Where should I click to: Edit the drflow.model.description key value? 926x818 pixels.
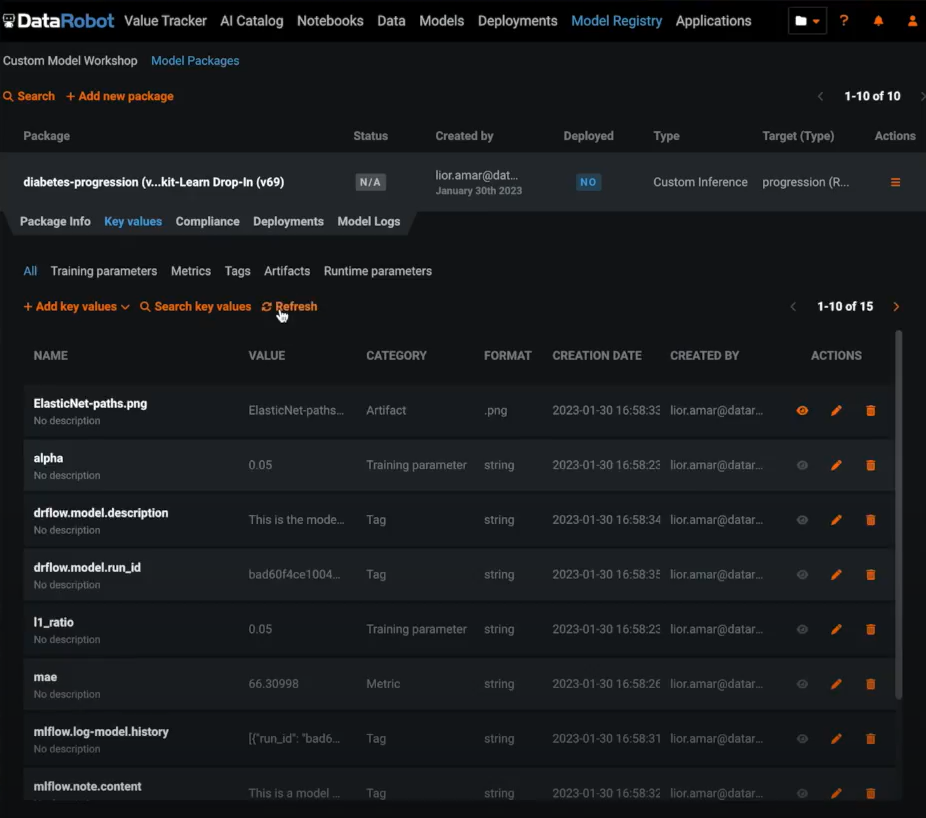coord(836,520)
